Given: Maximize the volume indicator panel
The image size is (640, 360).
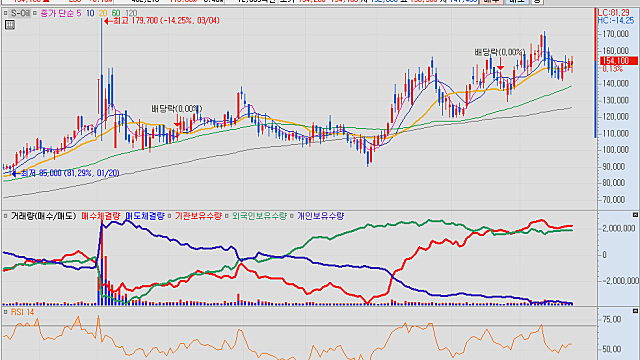Looking at the screenshot, I should pos(635,215).
